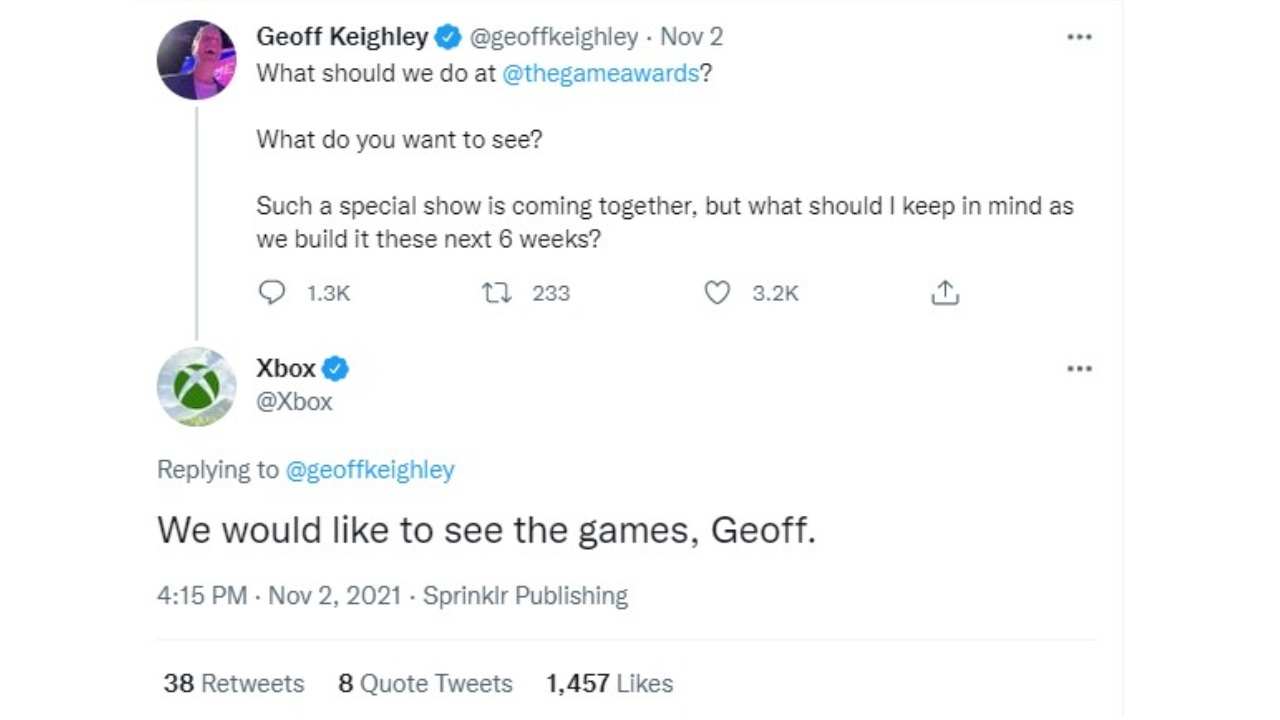
Task: Click the retweet icon on Geoff's tweet
Action: point(496,293)
